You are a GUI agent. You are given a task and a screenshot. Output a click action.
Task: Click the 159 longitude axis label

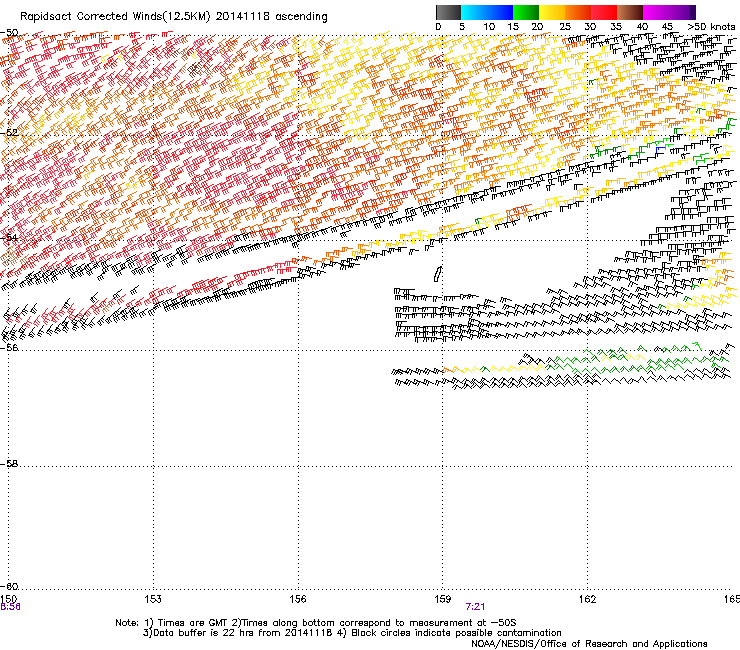(x=442, y=599)
